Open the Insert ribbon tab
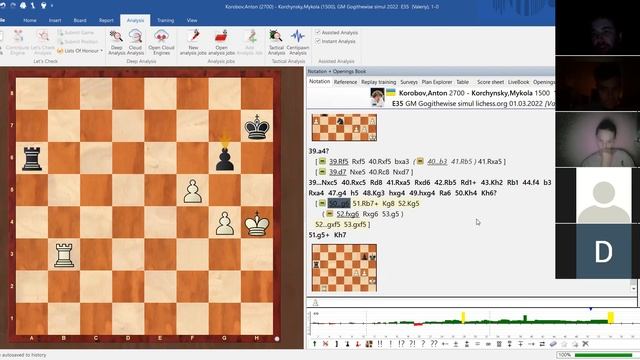Viewport: 640px width, 360px height. [55, 20]
